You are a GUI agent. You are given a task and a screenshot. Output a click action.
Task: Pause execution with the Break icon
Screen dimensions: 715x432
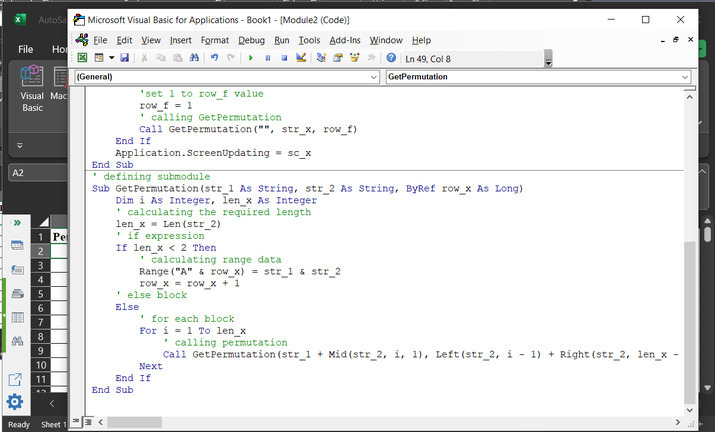pyautogui.click(x=268, y=58)
